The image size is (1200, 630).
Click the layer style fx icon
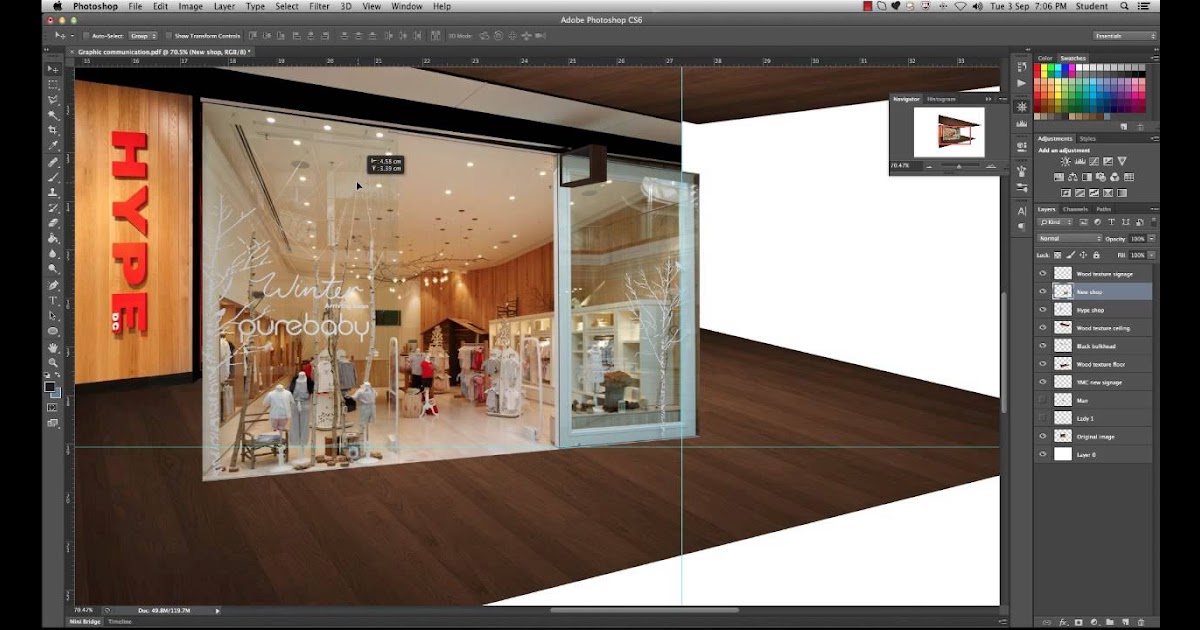click(x=1064, y=622)
